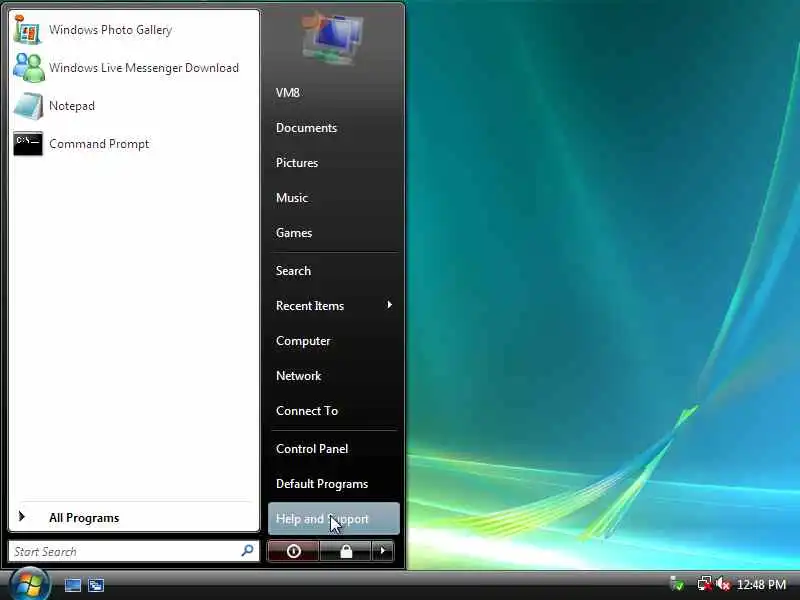Lock the computer with padlock button

[346, 551]
